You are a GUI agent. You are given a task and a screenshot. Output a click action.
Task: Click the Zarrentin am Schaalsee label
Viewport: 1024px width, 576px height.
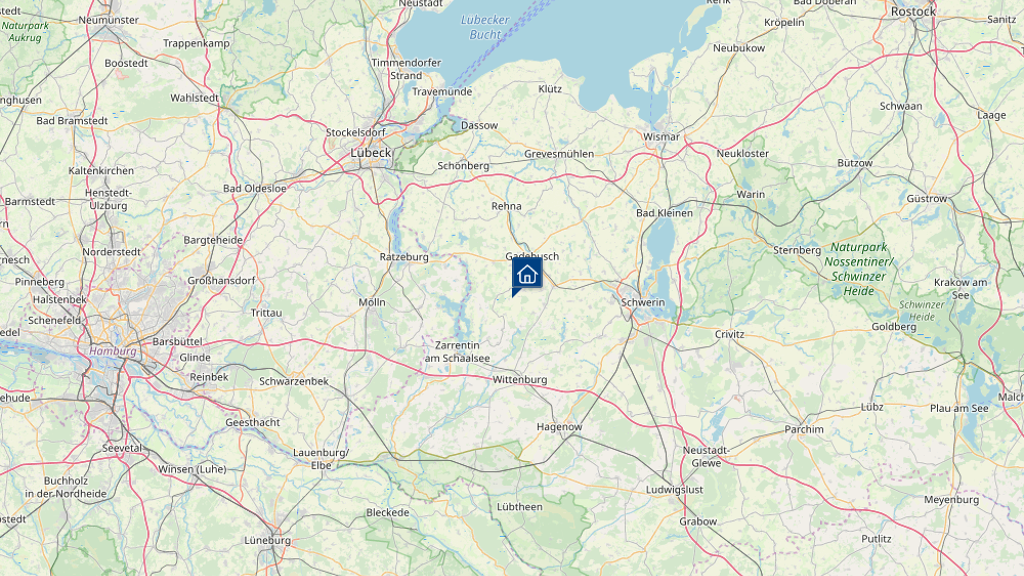(x=456, y=351)
